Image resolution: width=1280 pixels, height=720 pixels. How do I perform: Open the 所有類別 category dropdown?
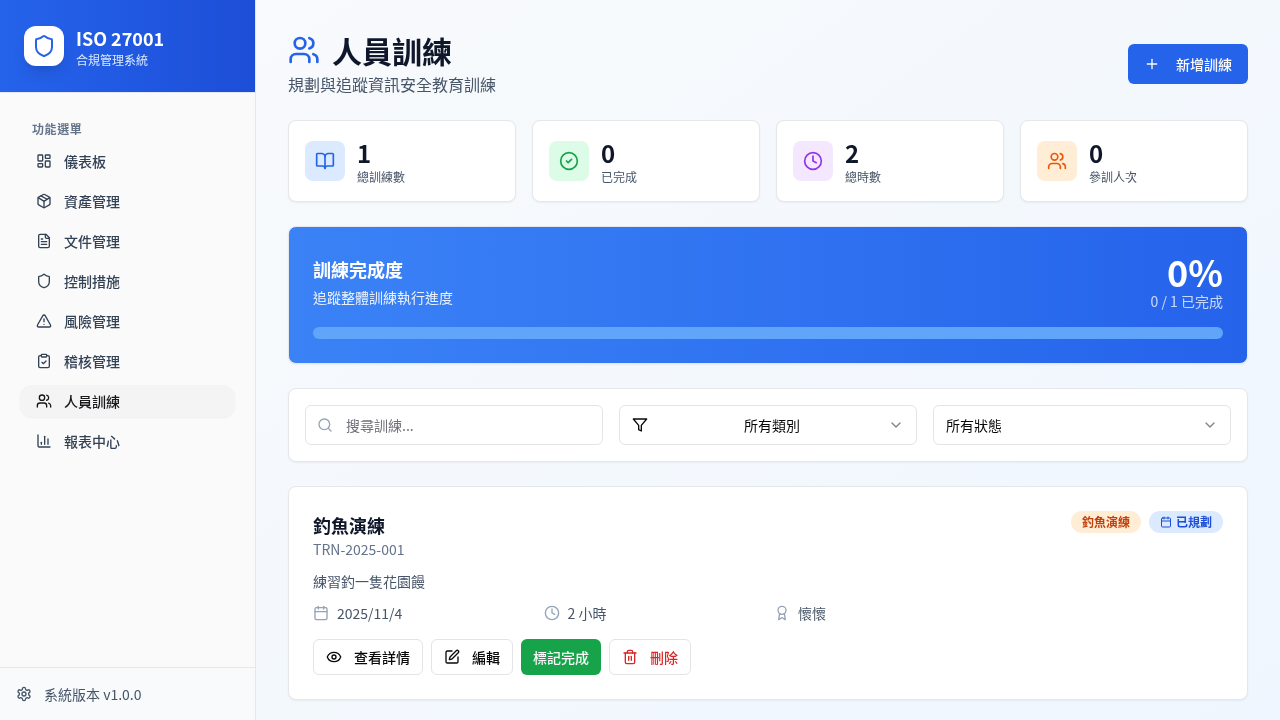768,425
